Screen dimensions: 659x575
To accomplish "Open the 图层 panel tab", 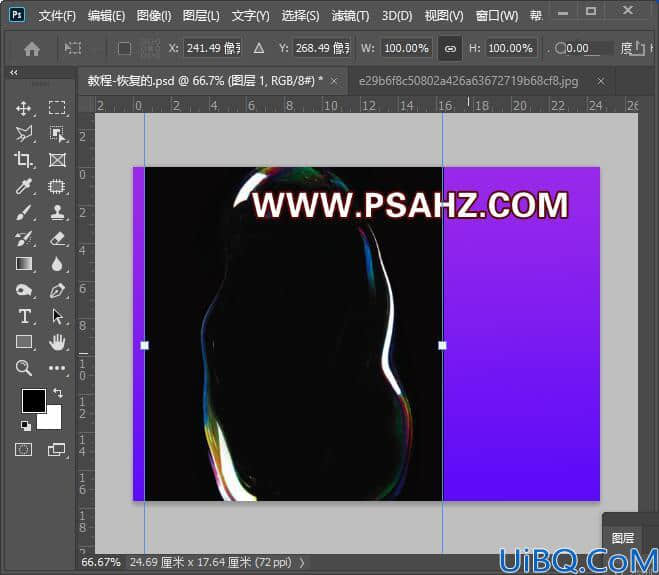I will (623, 538).
